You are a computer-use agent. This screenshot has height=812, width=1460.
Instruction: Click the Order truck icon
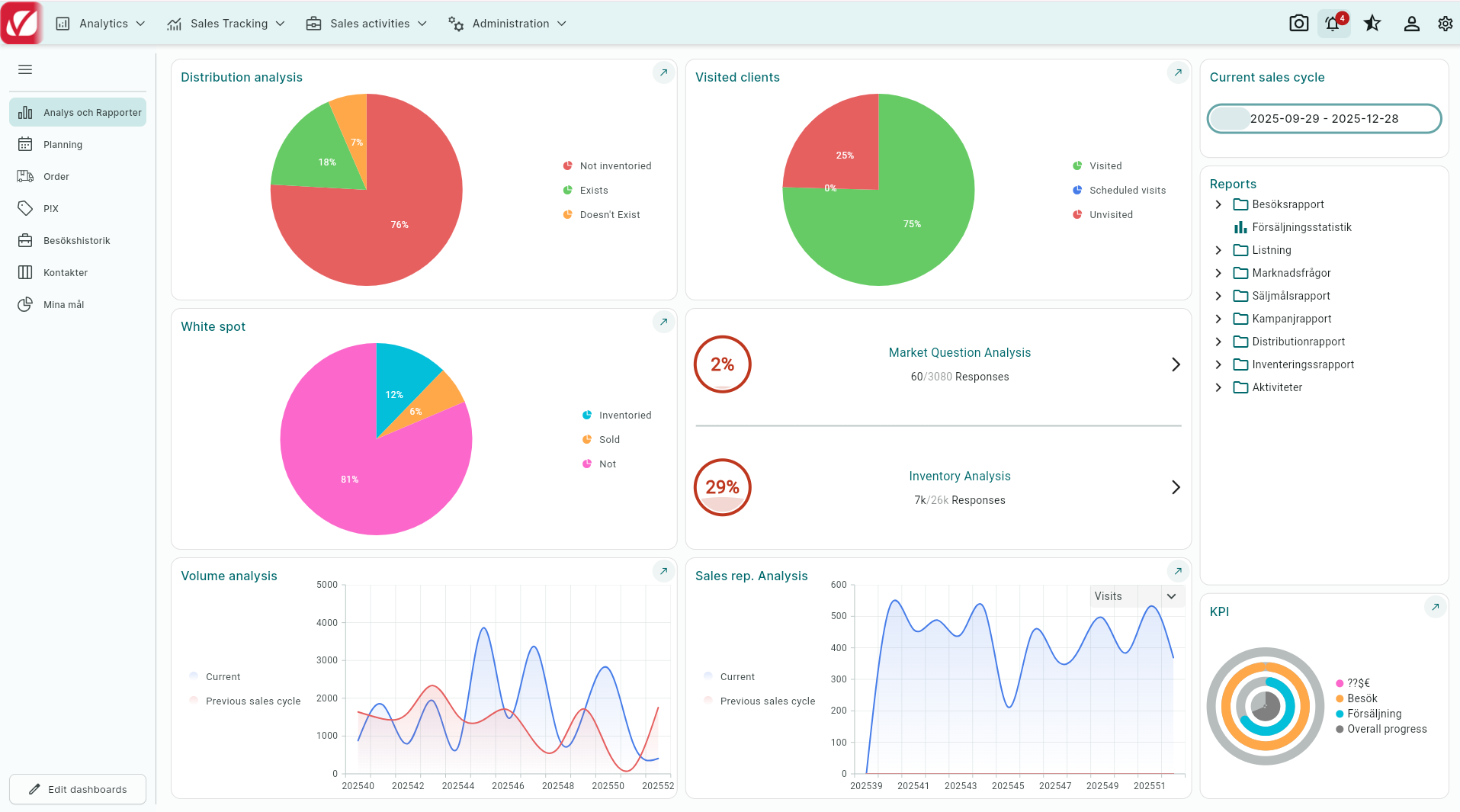click(x=25, y=176)
